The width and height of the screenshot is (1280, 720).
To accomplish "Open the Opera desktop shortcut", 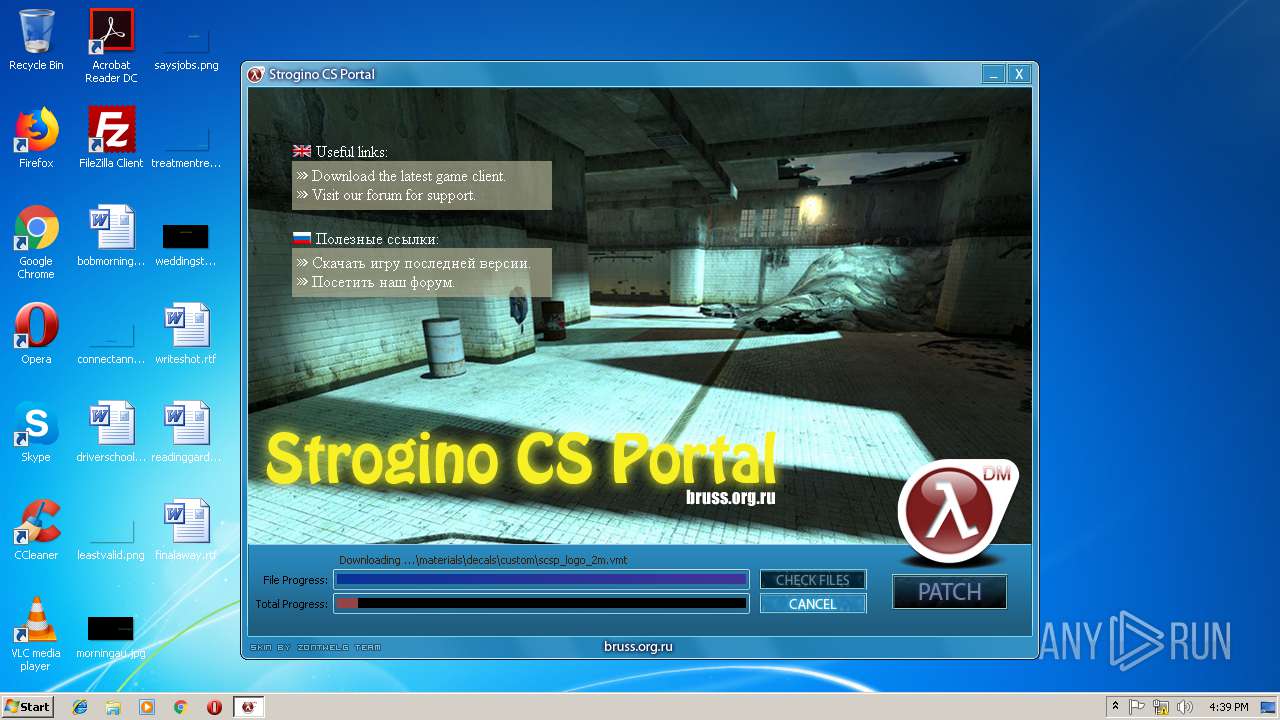I will tap(36, 334).
